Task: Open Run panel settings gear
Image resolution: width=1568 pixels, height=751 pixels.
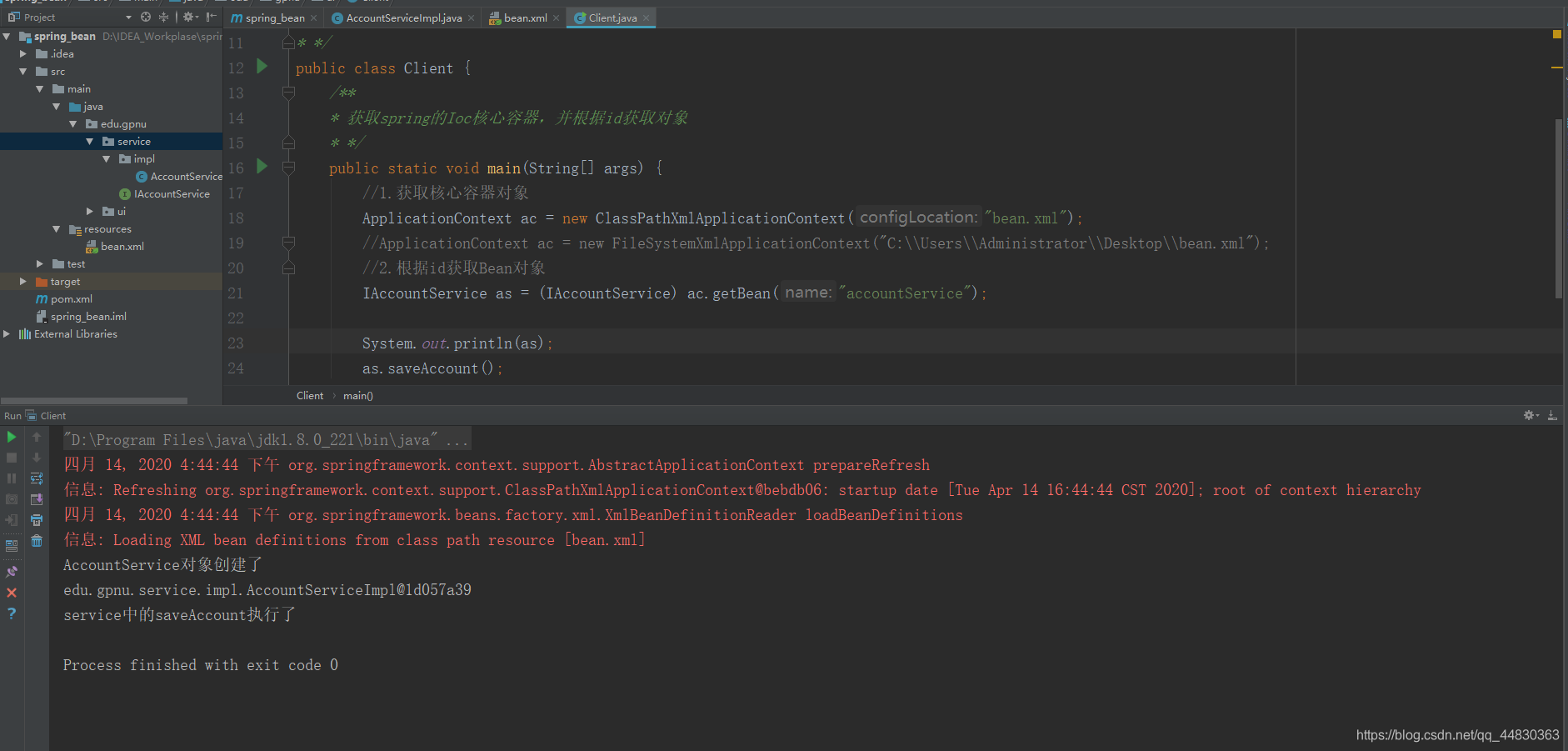Action: pos(1531,415)
